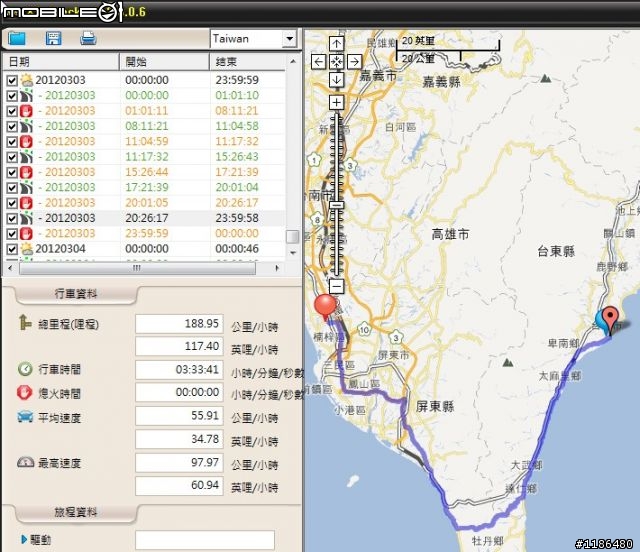
Task: Toggle checkbox for stop starting 01:01:11
Action: [12, 111]
